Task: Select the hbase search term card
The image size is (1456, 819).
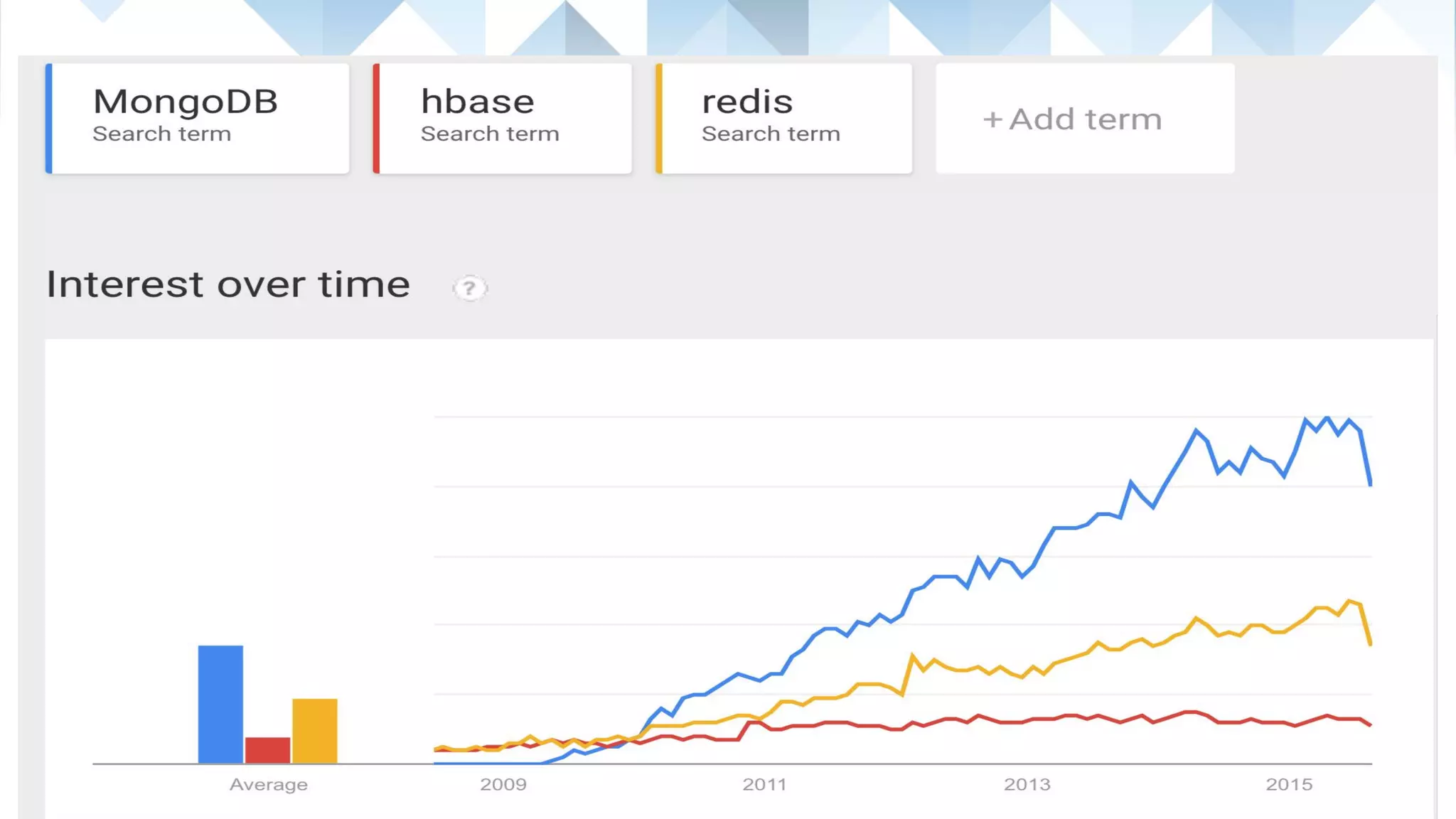Action: click(502, 118)
